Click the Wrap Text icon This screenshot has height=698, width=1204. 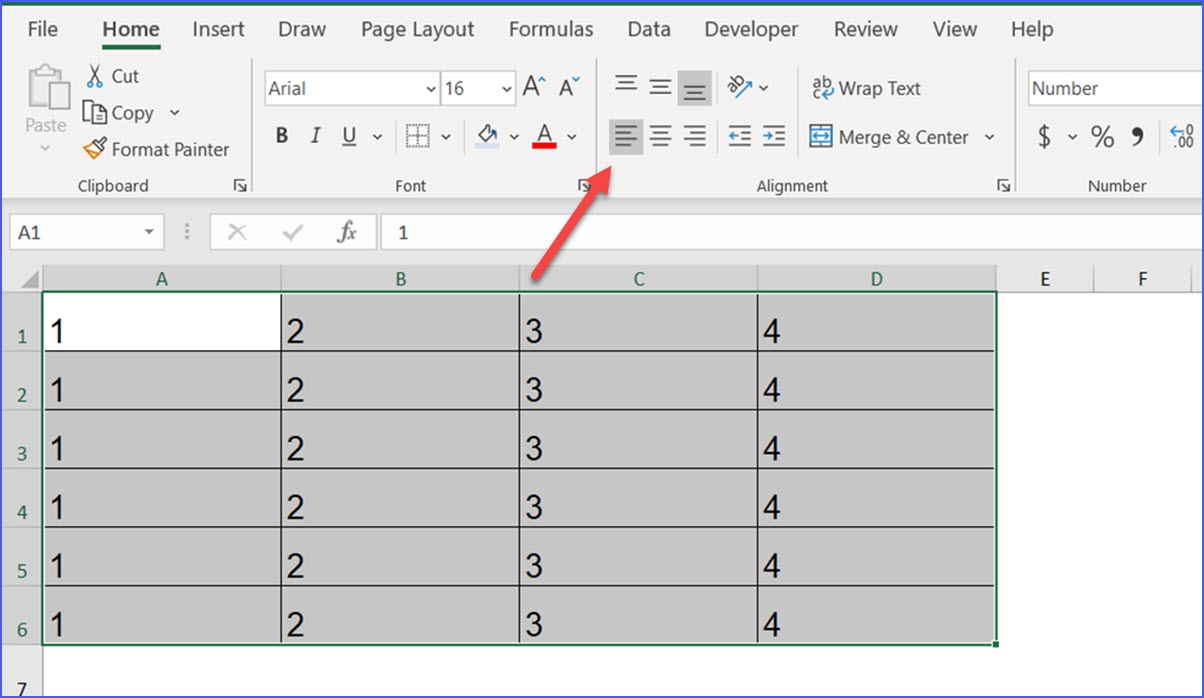(866, 88)
